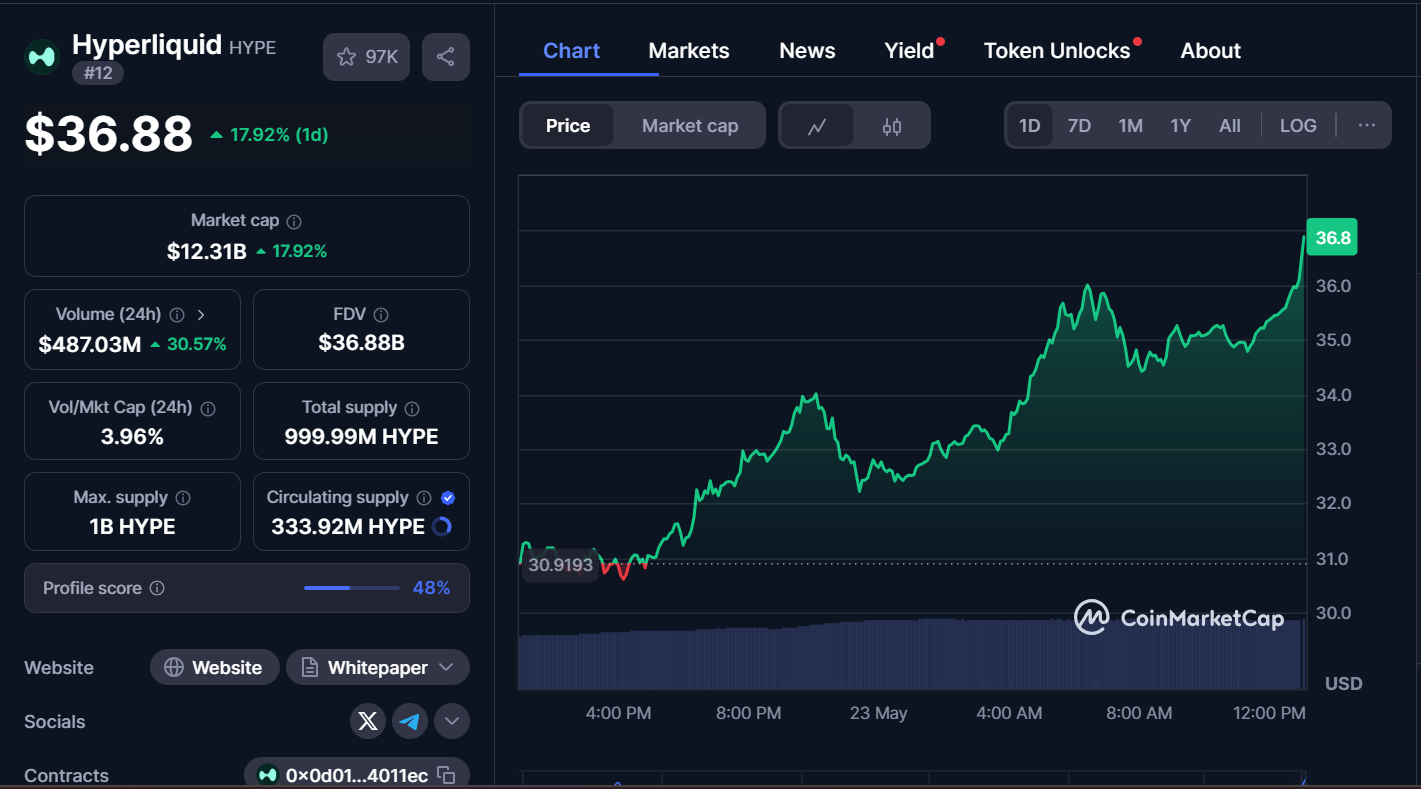This screenshot has width=1421, height=789.
Task: Click the $36.88B FDV value
Action: 361,343
